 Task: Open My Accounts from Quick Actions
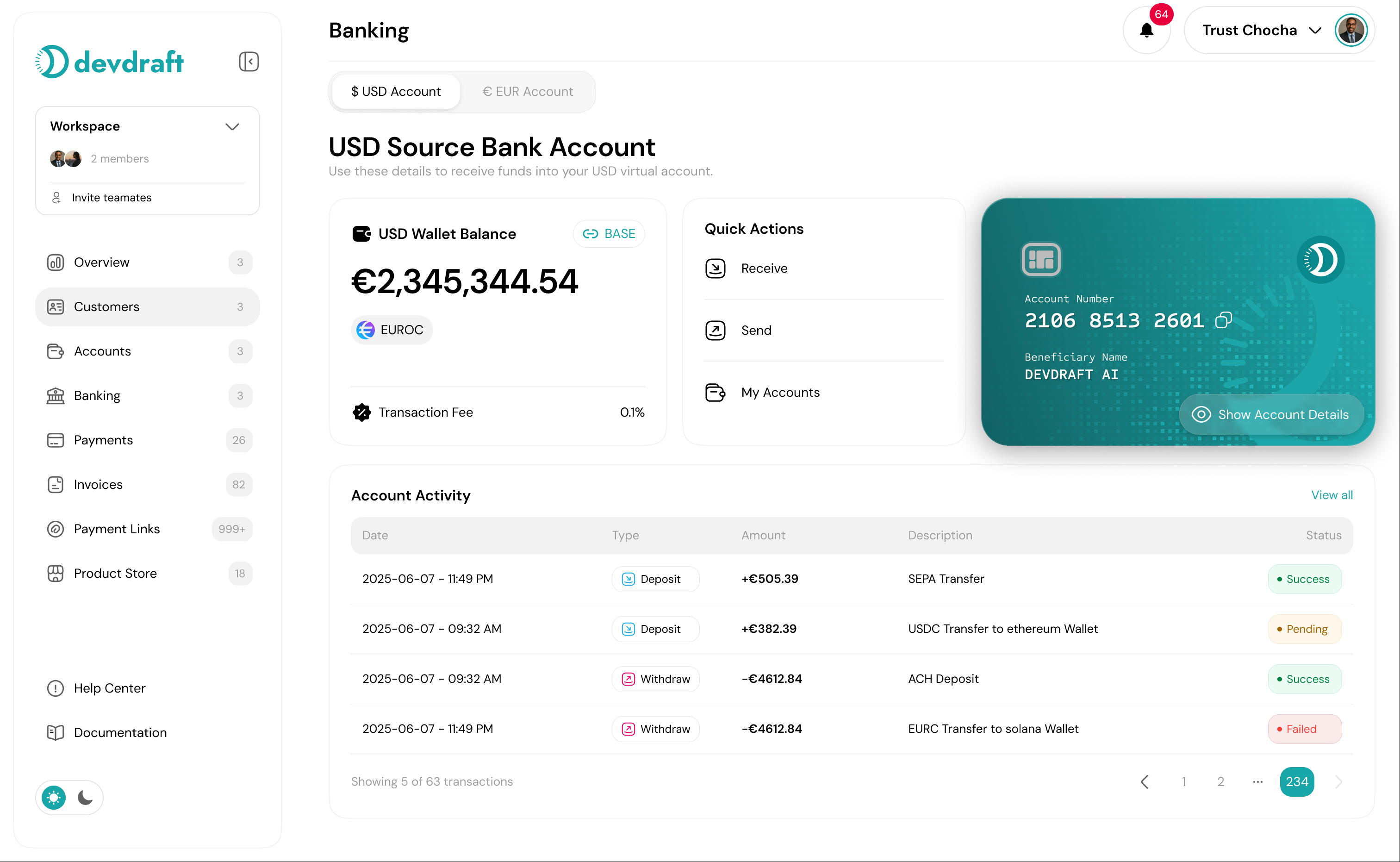[x=716, y=392]
